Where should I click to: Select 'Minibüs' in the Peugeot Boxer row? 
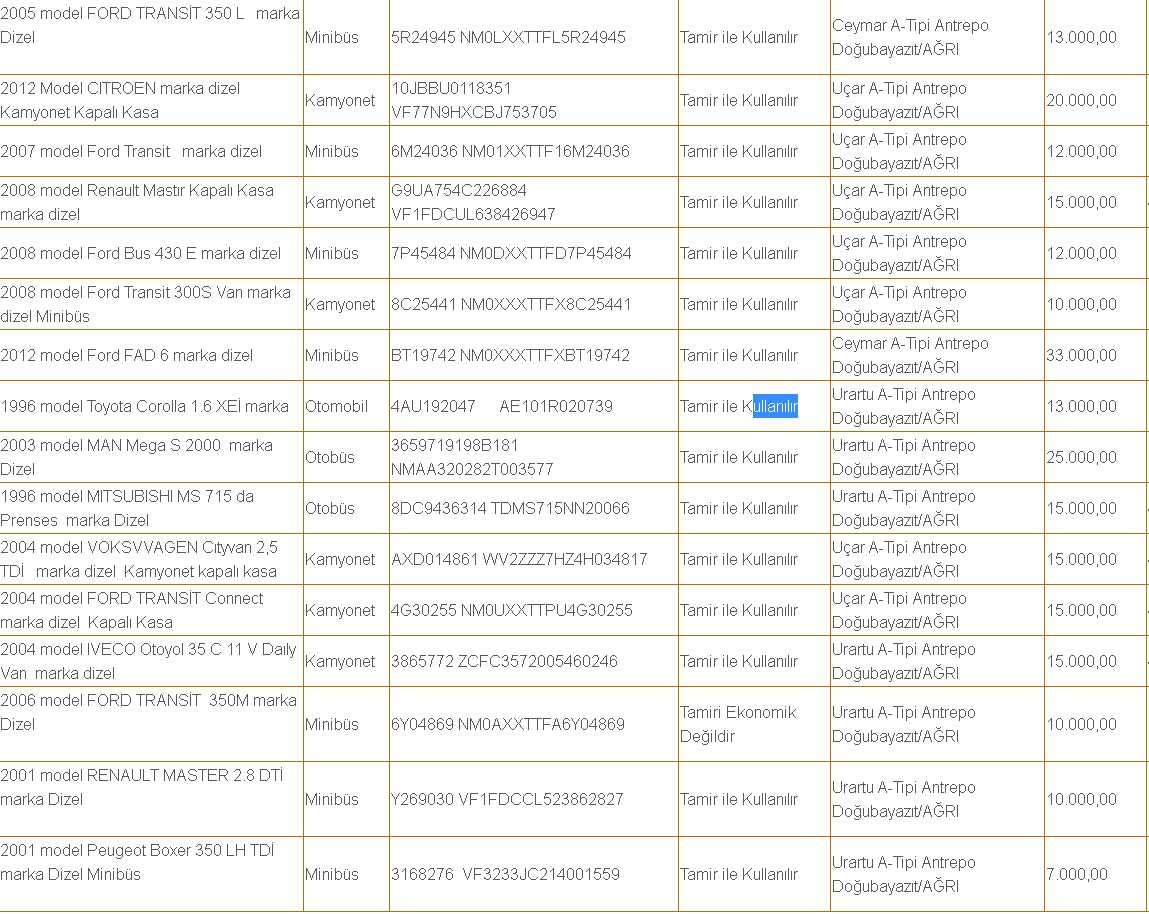pos(332,874)
